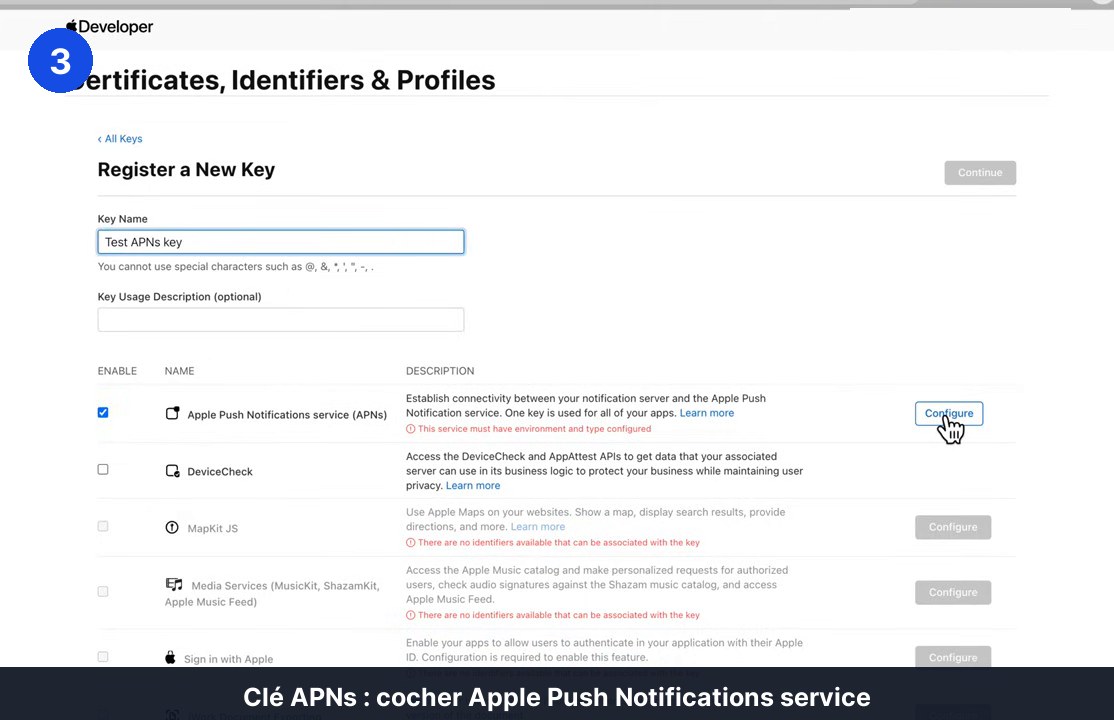Click the MapKit JS compass icon

click(172, 527)
